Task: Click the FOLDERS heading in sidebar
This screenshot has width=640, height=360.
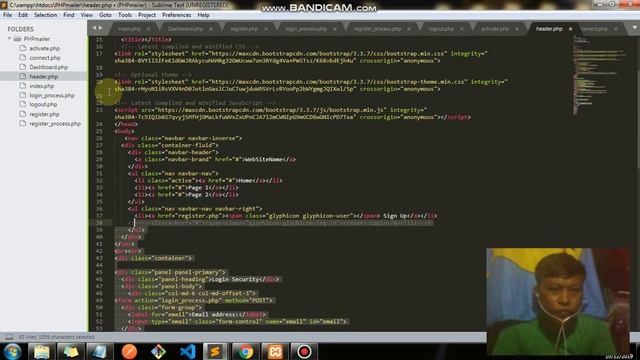Action: pos(20,29)
